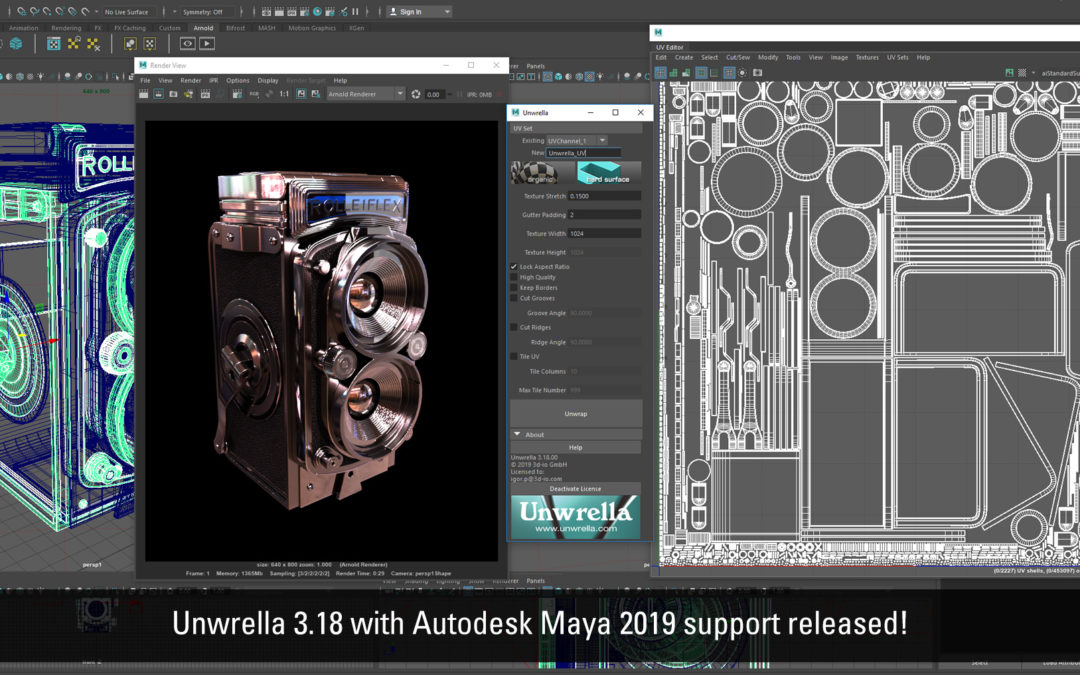Click the Texture Width value field
The image size is (1080, 675).
pos(605,233)
